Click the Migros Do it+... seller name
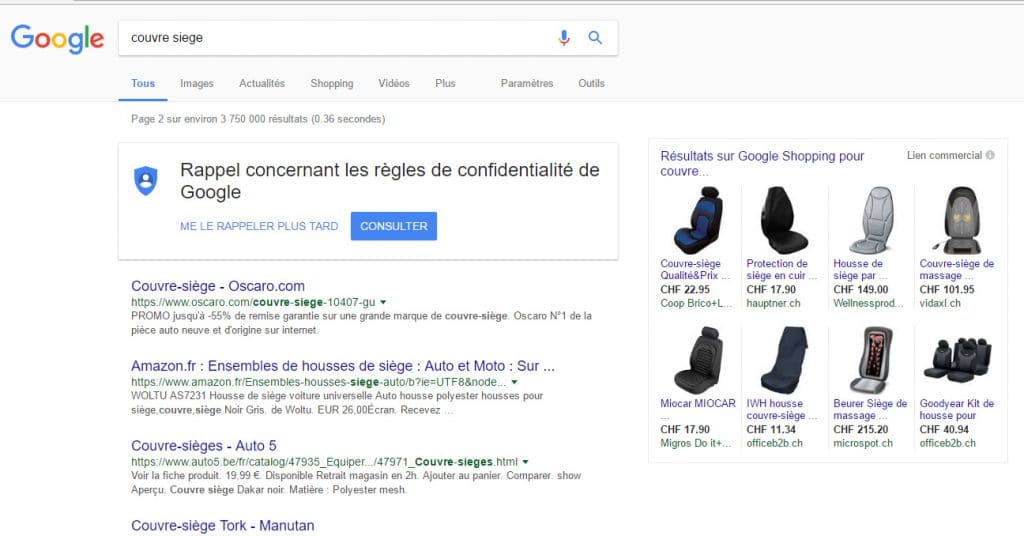The width and height of the screenshot is (1024, 536). tap(695, 443)
